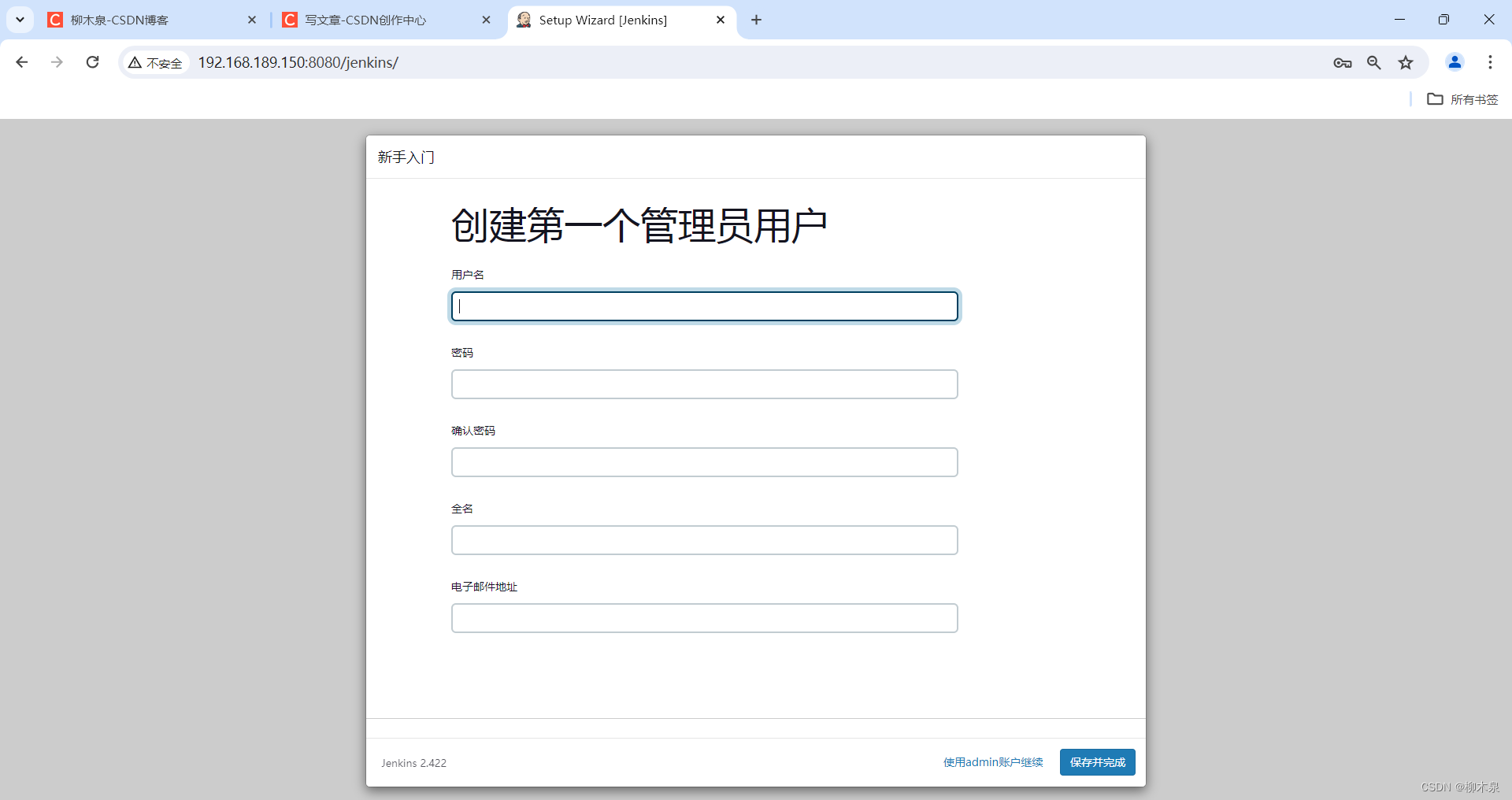This screenshot has width=1512, height=800.
Task: Focus the 确认密码 input field
Action: pos(705,462)
